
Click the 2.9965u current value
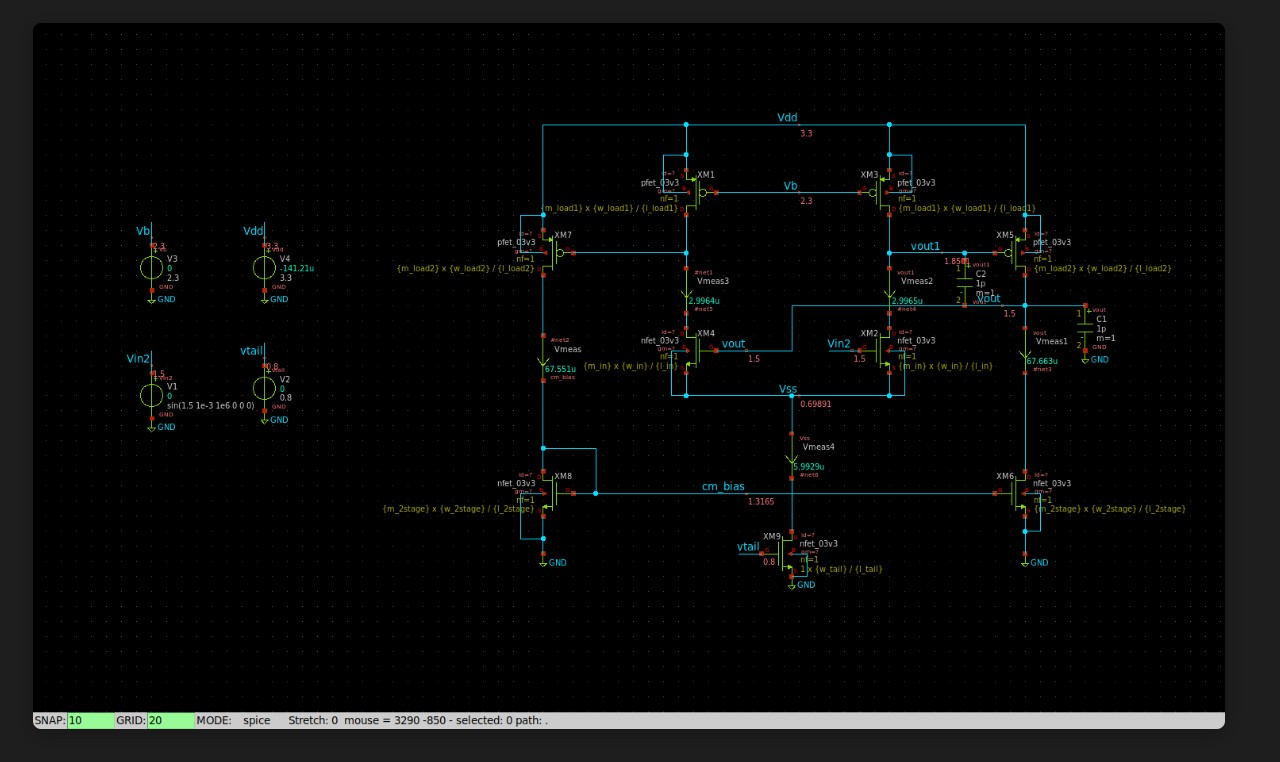pos(906,300)
